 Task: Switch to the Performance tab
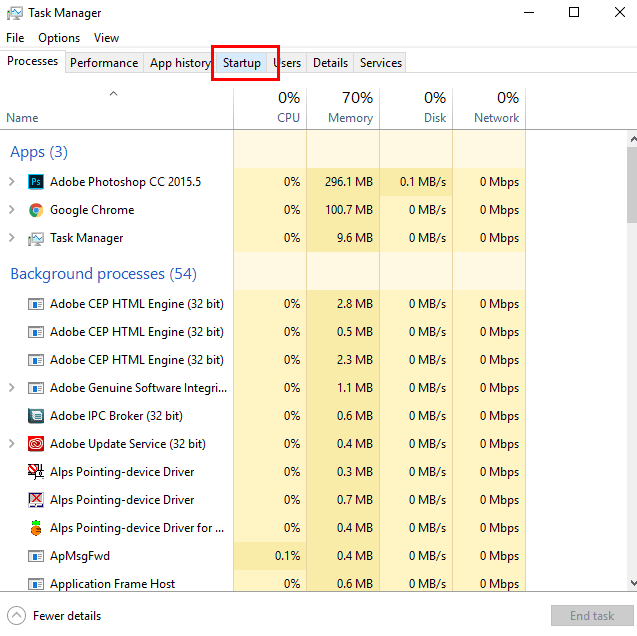(x=104, y=63)
